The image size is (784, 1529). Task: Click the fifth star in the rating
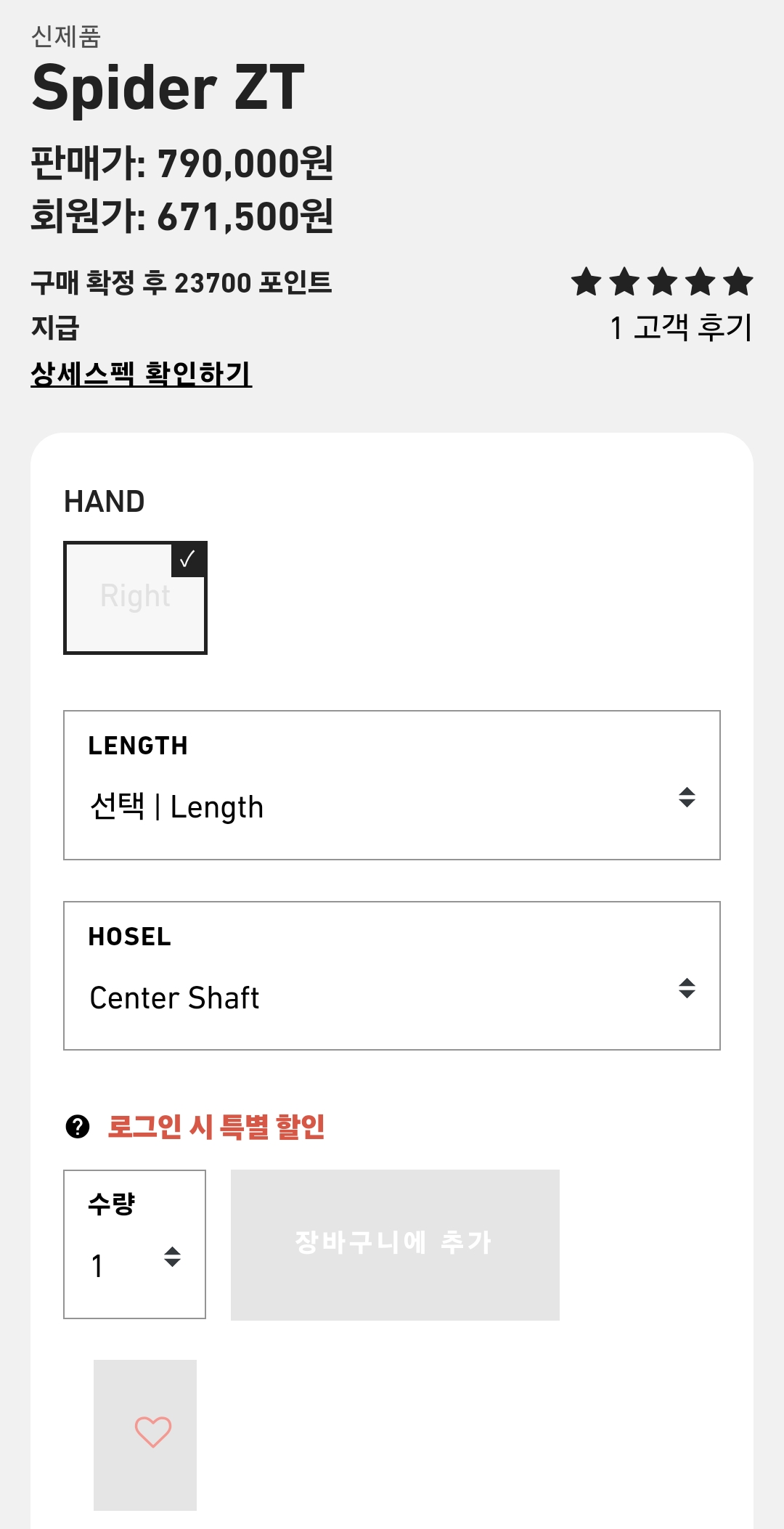[x=738, y=282]
